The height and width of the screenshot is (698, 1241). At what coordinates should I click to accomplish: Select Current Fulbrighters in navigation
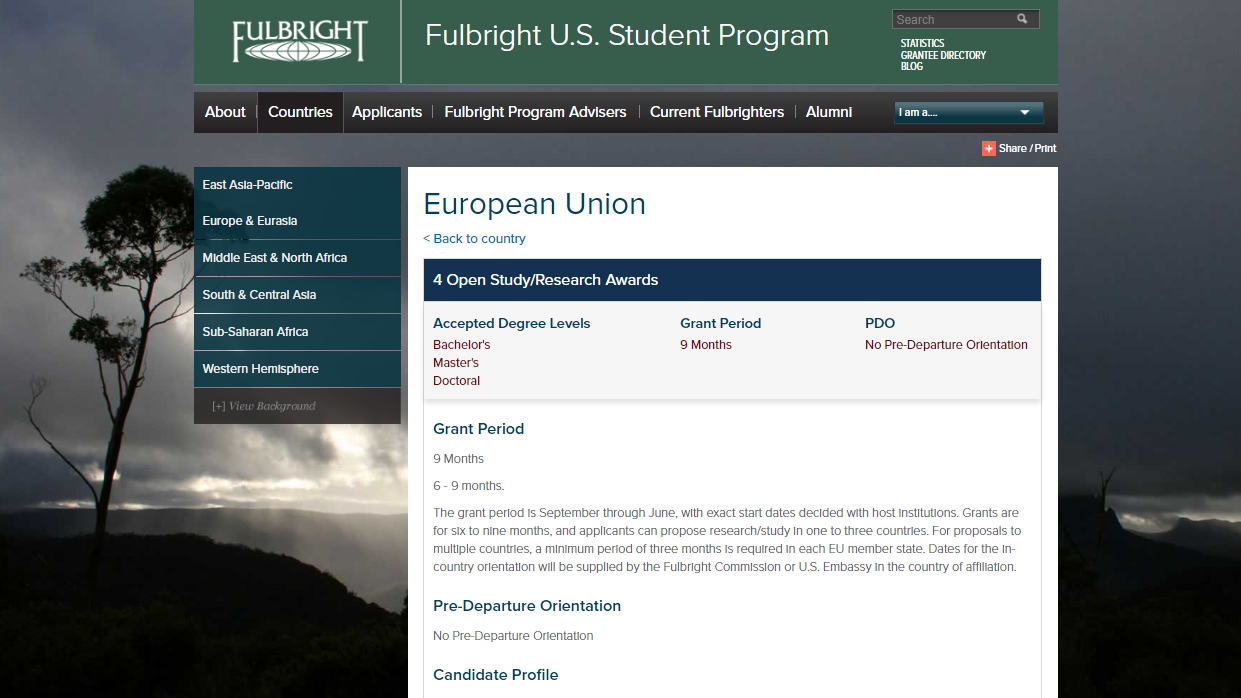click(716, 112)
